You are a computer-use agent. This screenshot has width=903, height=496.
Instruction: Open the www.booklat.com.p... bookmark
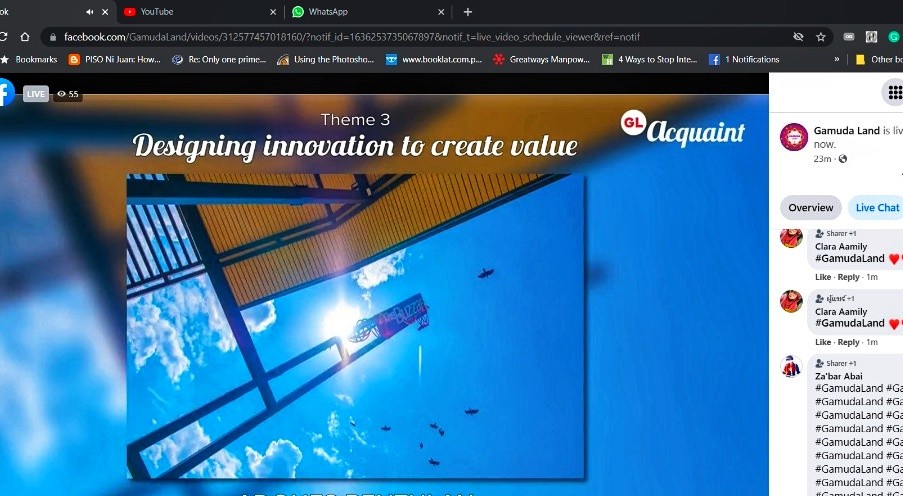click(x=434, y=59)
